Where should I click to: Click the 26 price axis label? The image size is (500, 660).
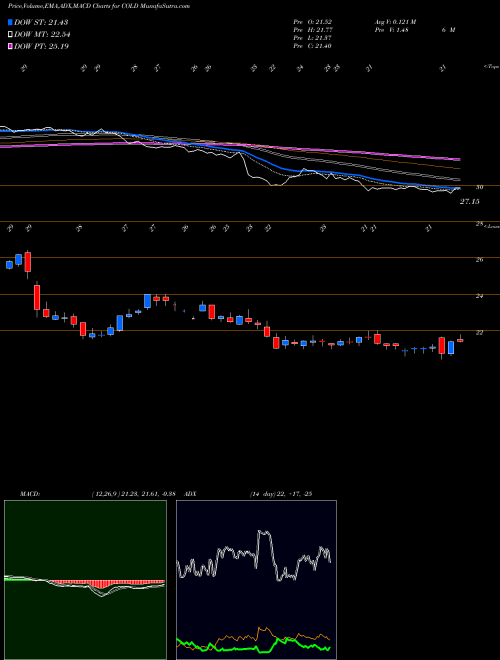pos(480,260)
